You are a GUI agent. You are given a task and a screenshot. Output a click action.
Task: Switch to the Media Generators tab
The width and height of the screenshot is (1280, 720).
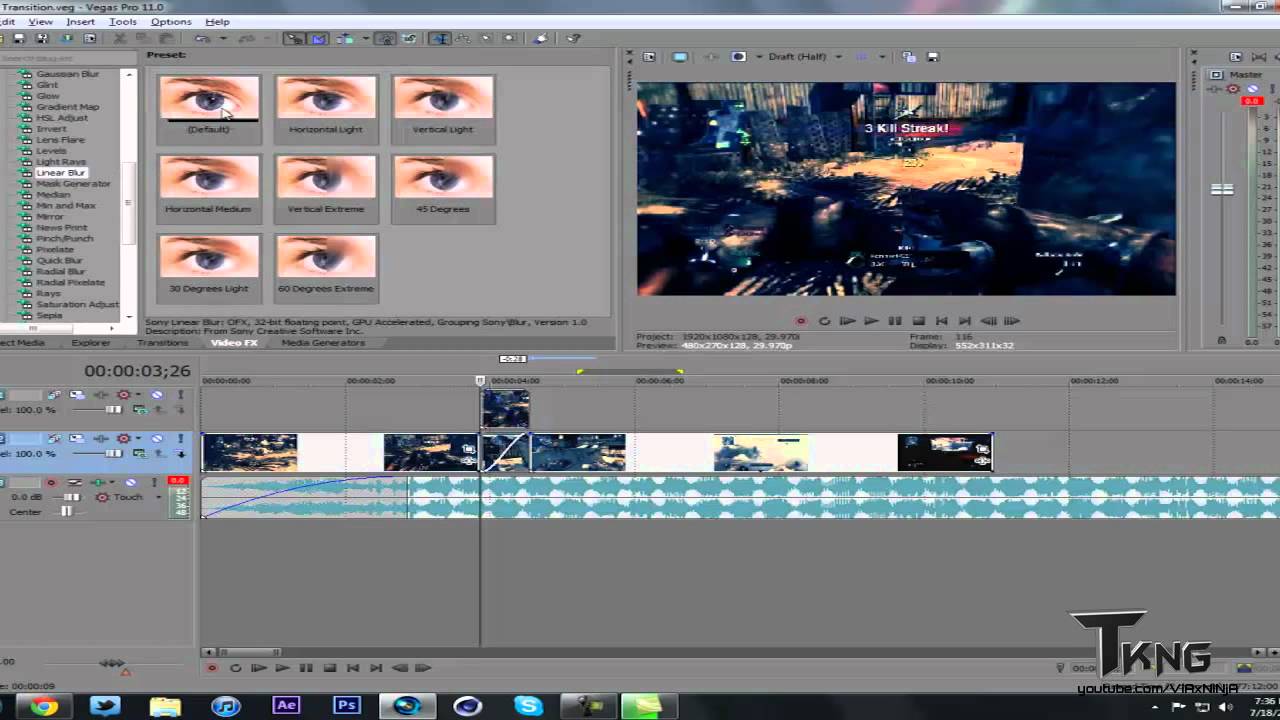pos(323,343)
